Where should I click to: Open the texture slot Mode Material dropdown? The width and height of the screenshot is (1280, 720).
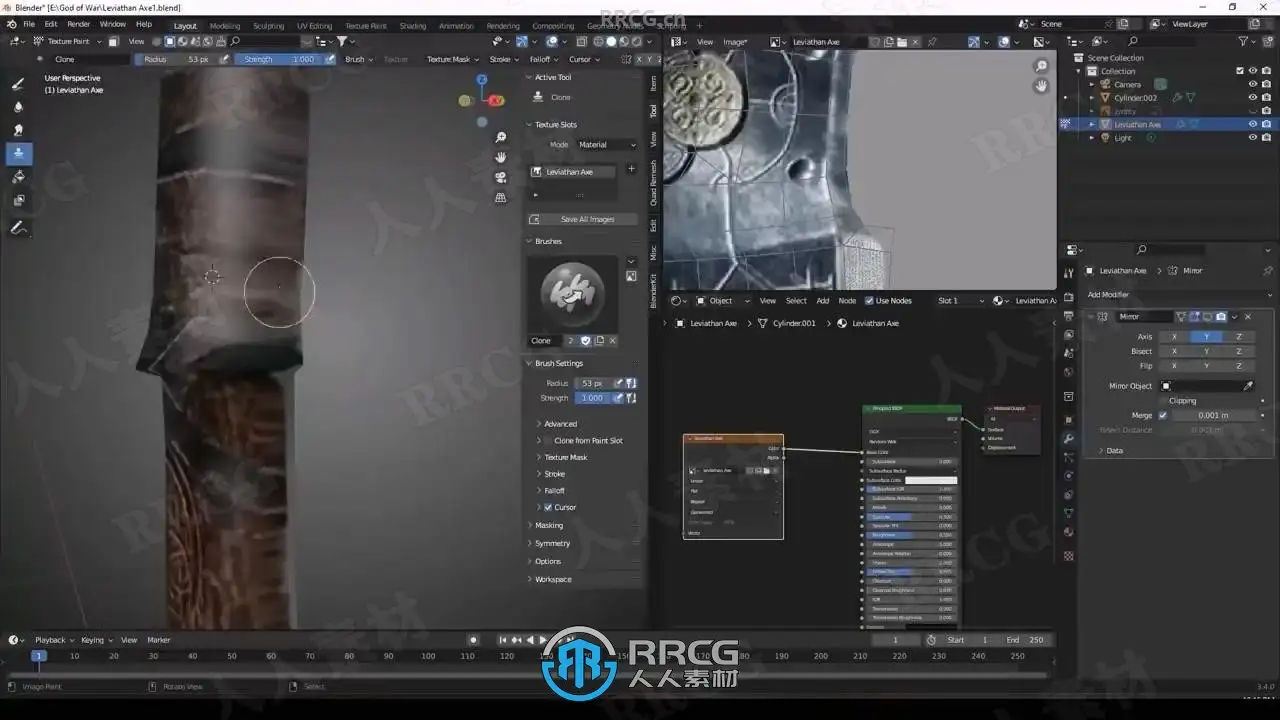[x=606, y=145]
